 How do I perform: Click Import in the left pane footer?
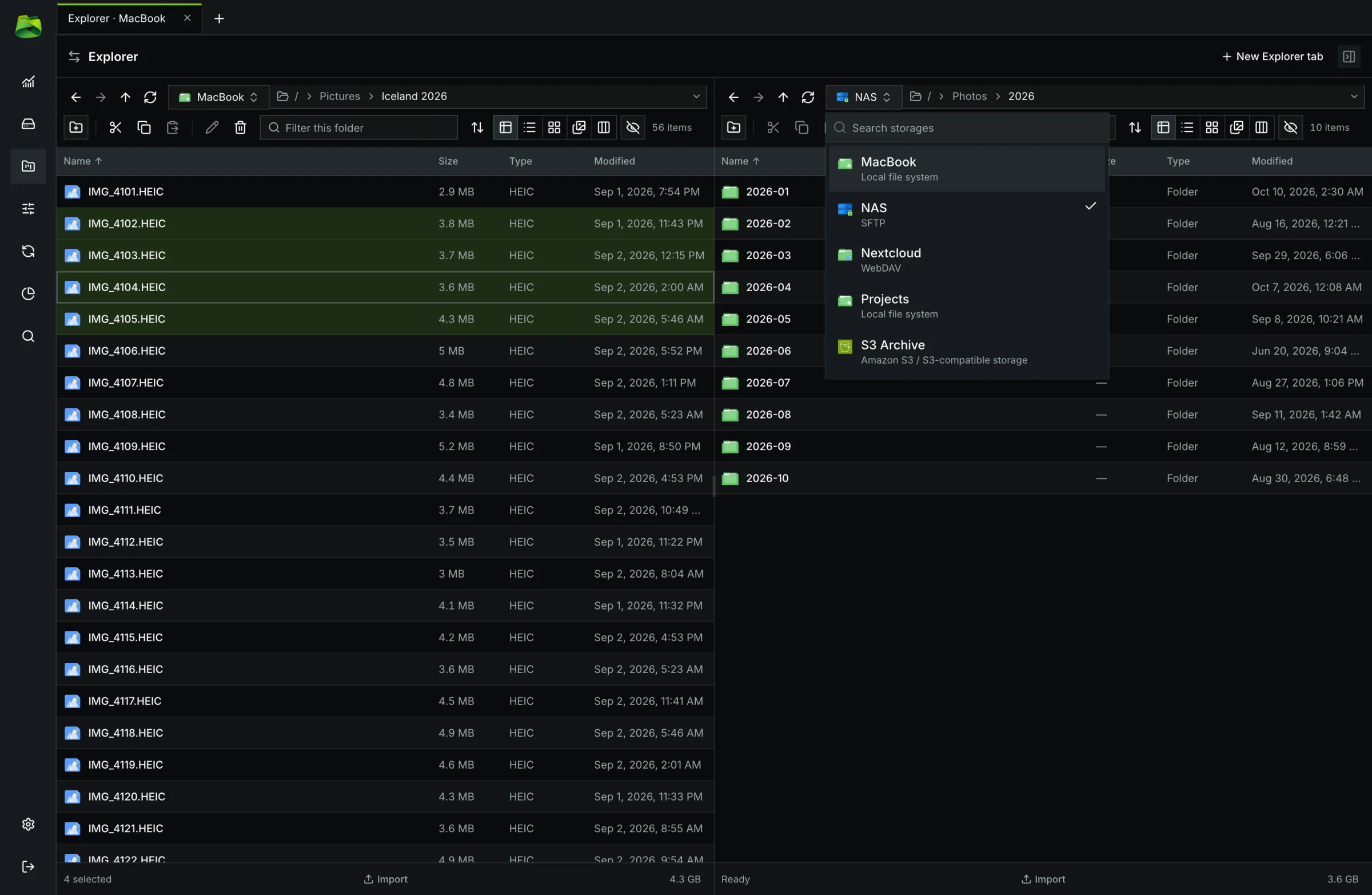coord(385,879)
